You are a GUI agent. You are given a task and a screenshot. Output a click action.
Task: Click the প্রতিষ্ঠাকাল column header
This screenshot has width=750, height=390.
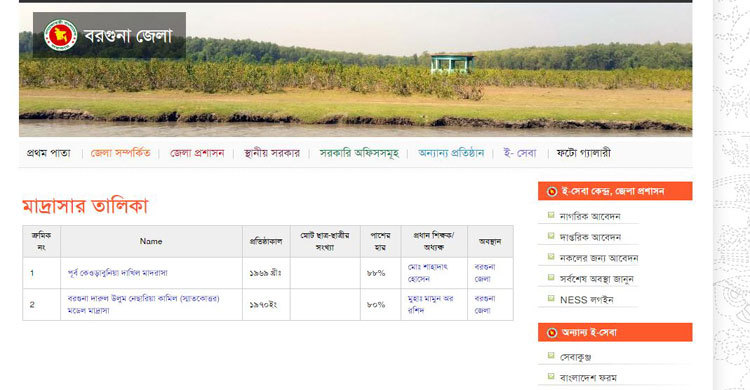pyautogui.click(x=266, y=242)
